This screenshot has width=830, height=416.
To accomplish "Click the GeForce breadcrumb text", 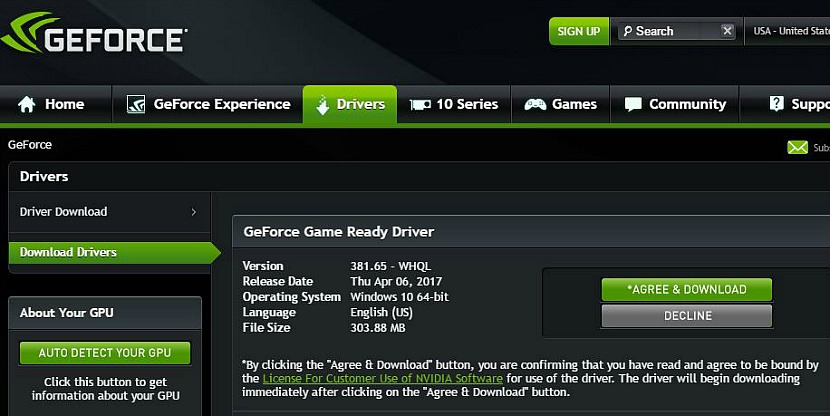I will click(x=30, y=144).
